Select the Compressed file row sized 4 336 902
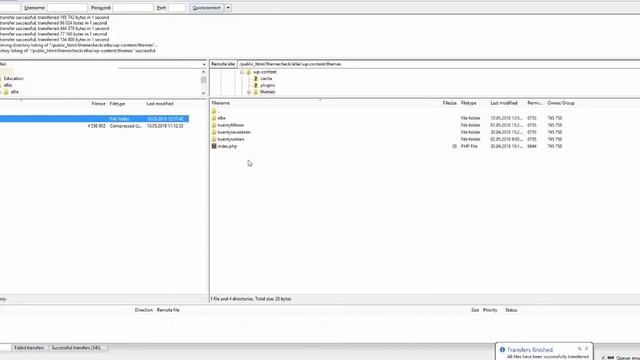The width and height of the screenshot is (640, 360). coord(94,126)
